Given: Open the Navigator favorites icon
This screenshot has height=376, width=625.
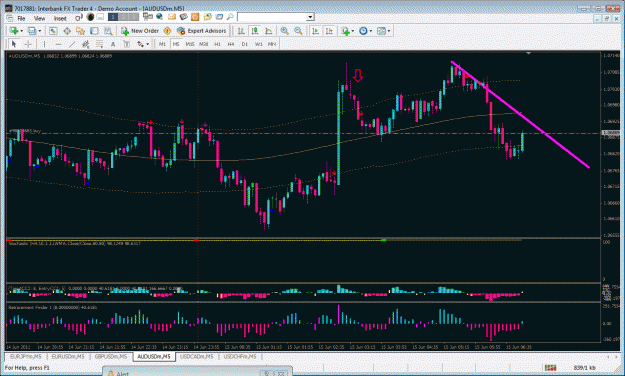Looking at the screenshot, I should point(81,31).
